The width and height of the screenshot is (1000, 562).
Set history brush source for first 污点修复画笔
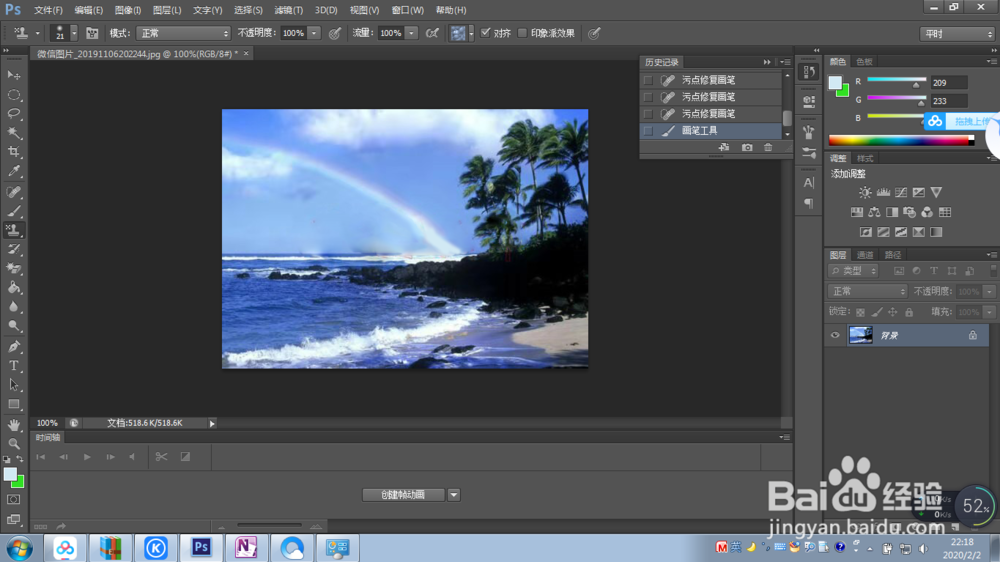click(x=648, y=80)
